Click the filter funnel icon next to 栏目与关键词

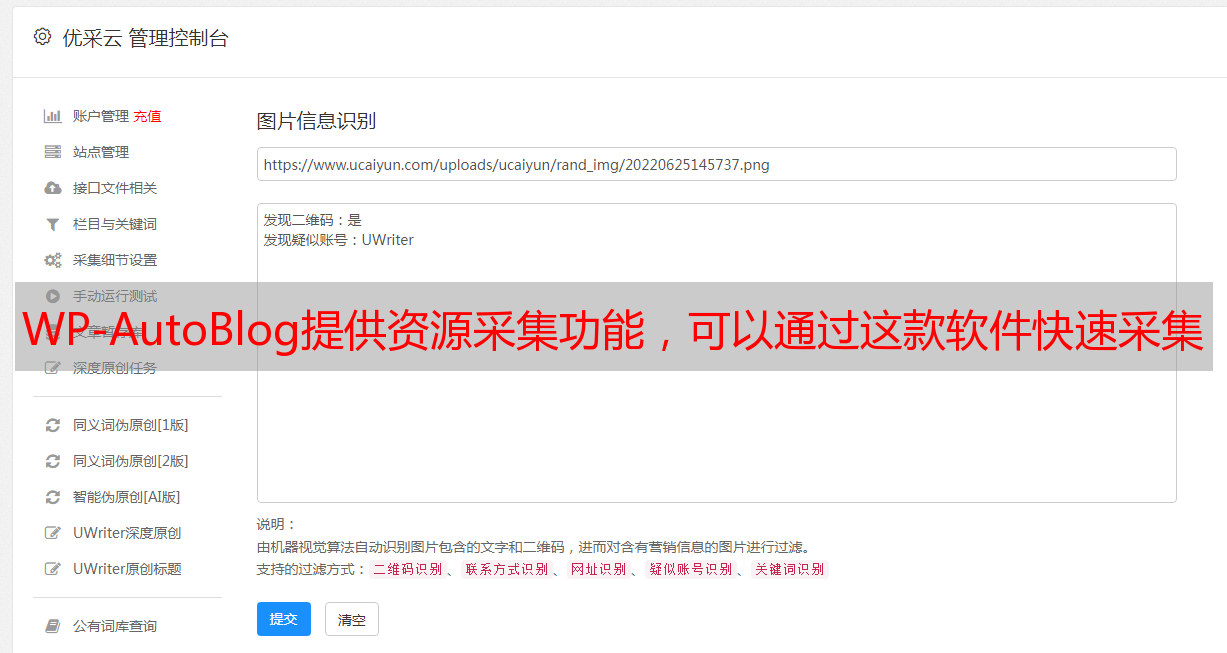53,224
